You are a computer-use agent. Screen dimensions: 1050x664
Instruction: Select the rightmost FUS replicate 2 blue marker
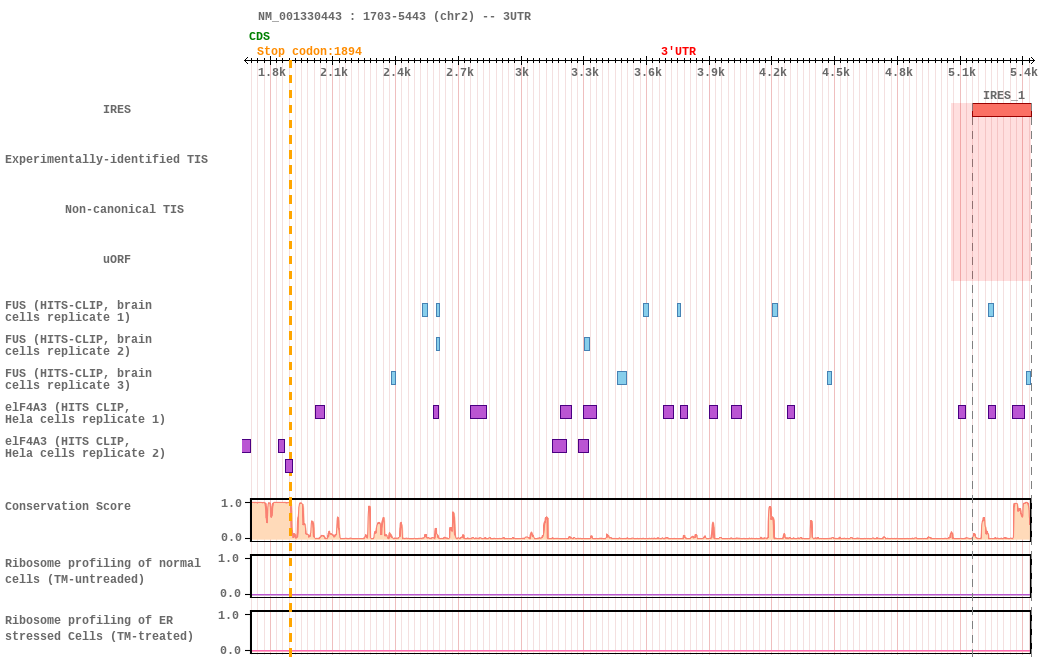point(587,344)
